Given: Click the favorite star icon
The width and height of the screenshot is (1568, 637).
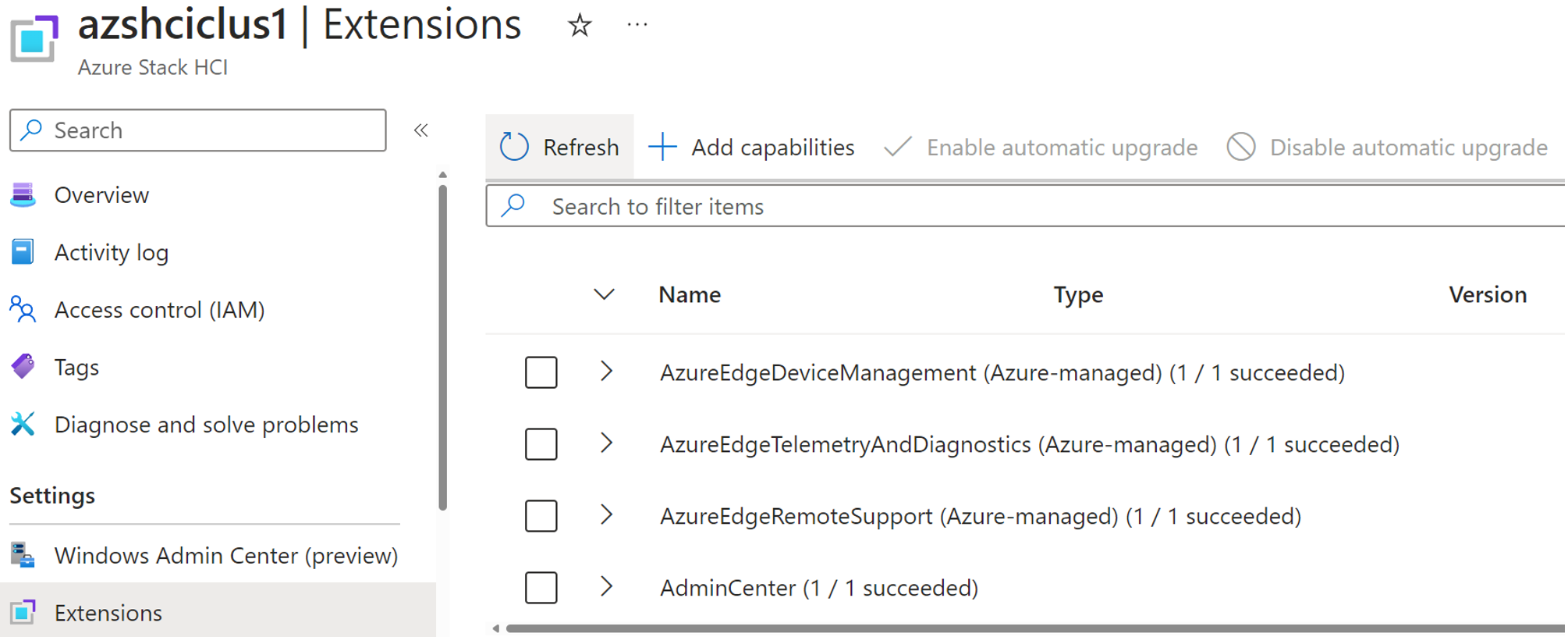Looking at the screenshot, I should coord(579,26).
